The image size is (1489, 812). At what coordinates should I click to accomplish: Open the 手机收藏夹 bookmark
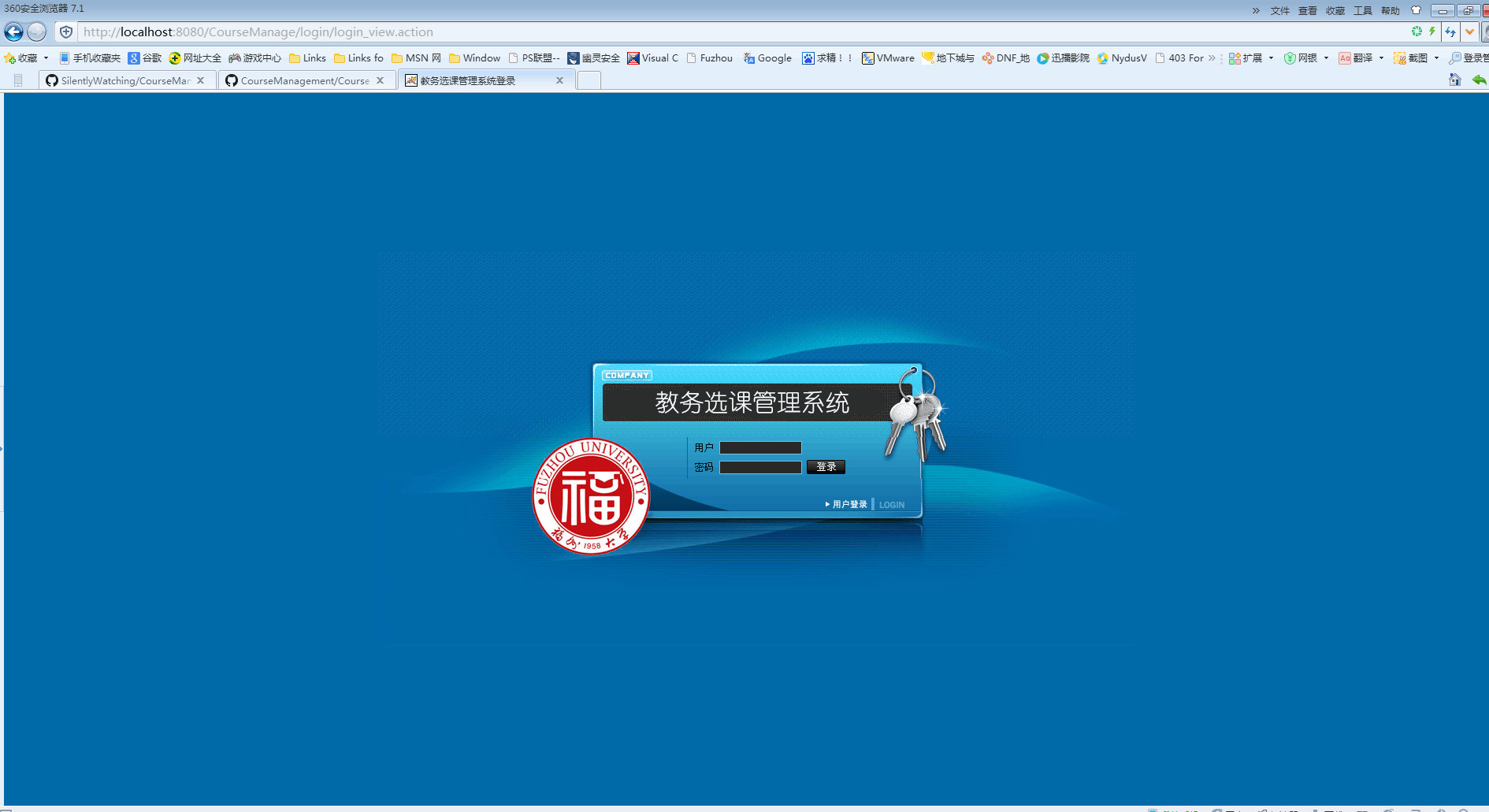coord(90,58)
